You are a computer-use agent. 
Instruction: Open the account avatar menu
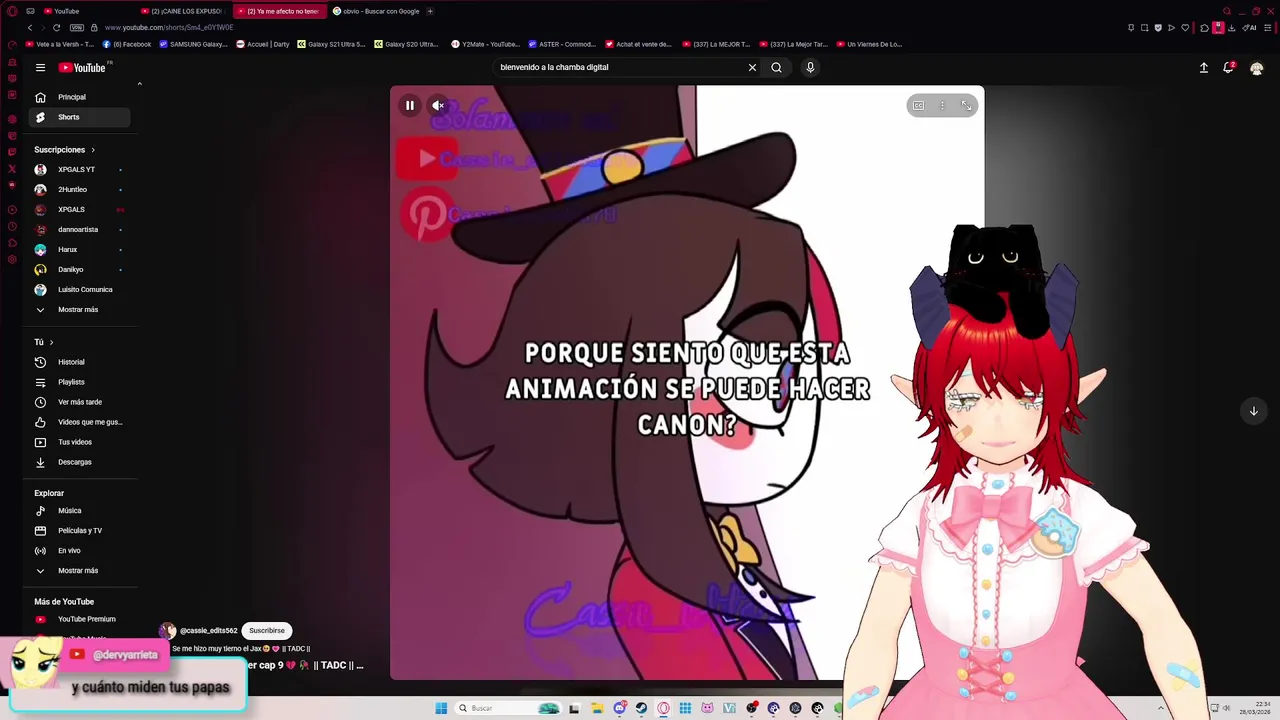click(1257, 68)
